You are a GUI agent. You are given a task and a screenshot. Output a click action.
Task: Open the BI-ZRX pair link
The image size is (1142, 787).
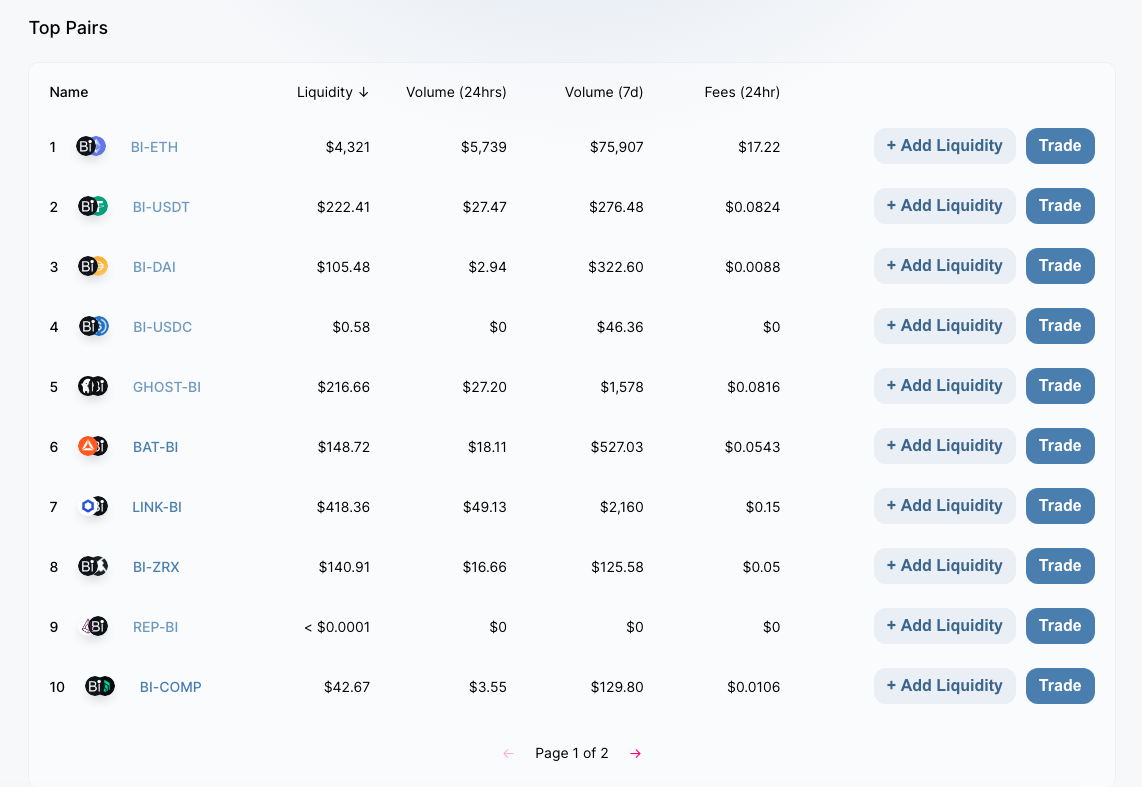pos(156,567)
